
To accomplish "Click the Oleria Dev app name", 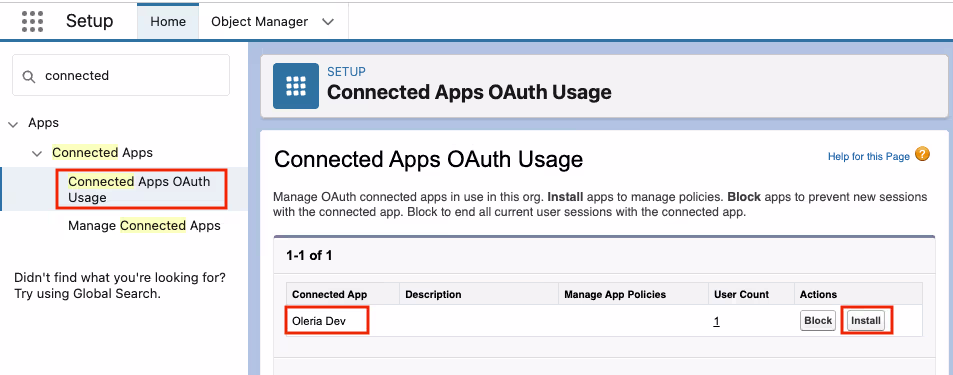I will click(318, 321).
